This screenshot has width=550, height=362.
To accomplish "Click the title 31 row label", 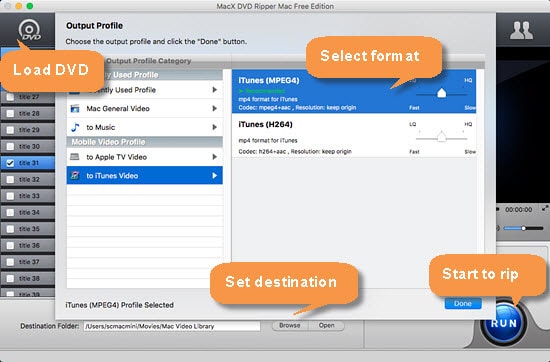I will pyautogui.click(x=29, y=163).
